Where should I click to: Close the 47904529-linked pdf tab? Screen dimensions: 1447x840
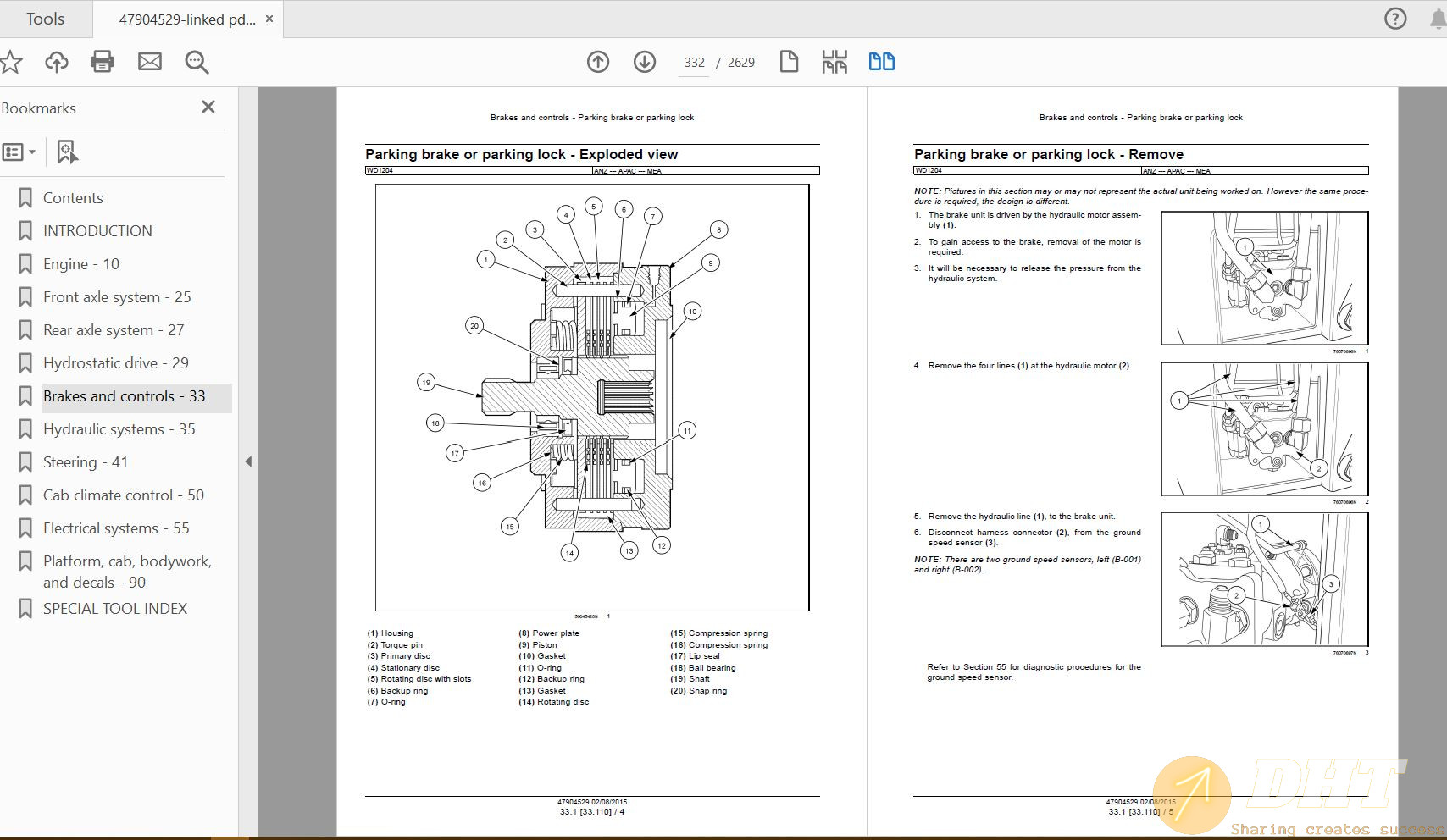point(269,19)
